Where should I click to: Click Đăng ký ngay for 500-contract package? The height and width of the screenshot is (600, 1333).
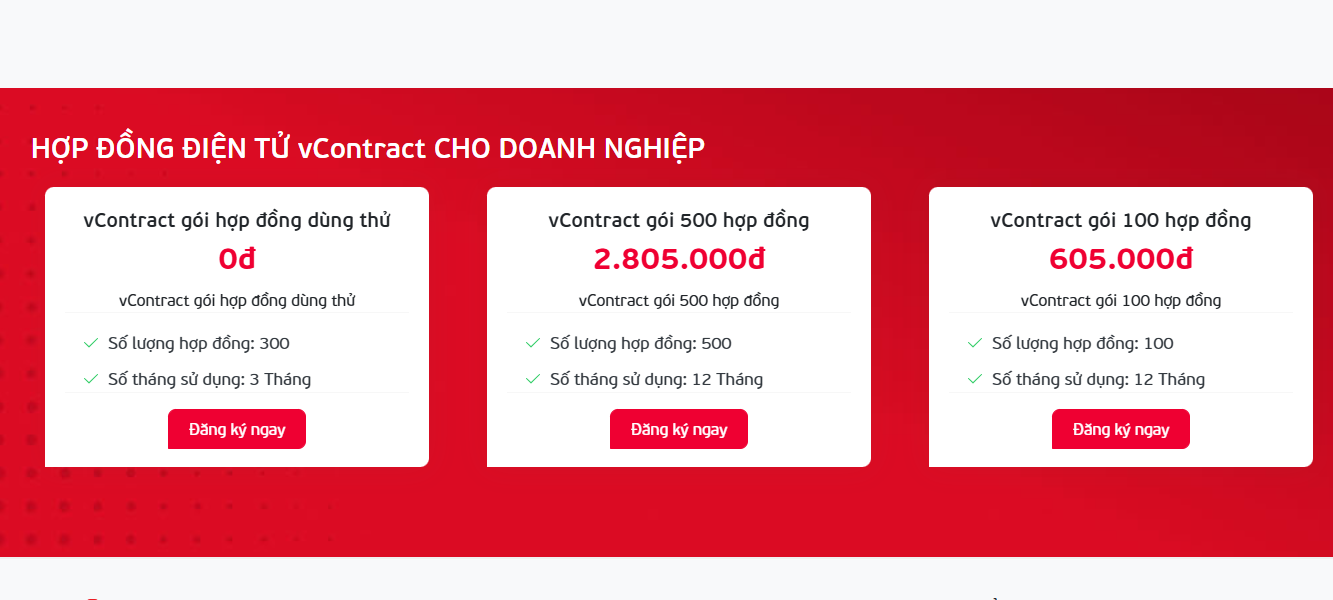tap(679, 429)
